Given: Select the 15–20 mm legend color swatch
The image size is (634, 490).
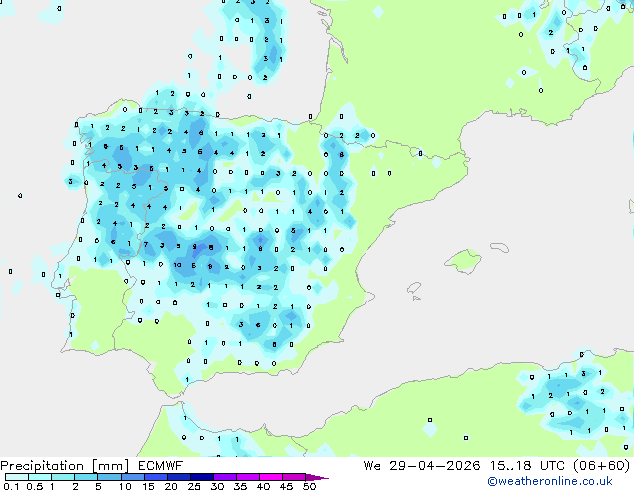Looking at the screenshot, I should [155, 477].
